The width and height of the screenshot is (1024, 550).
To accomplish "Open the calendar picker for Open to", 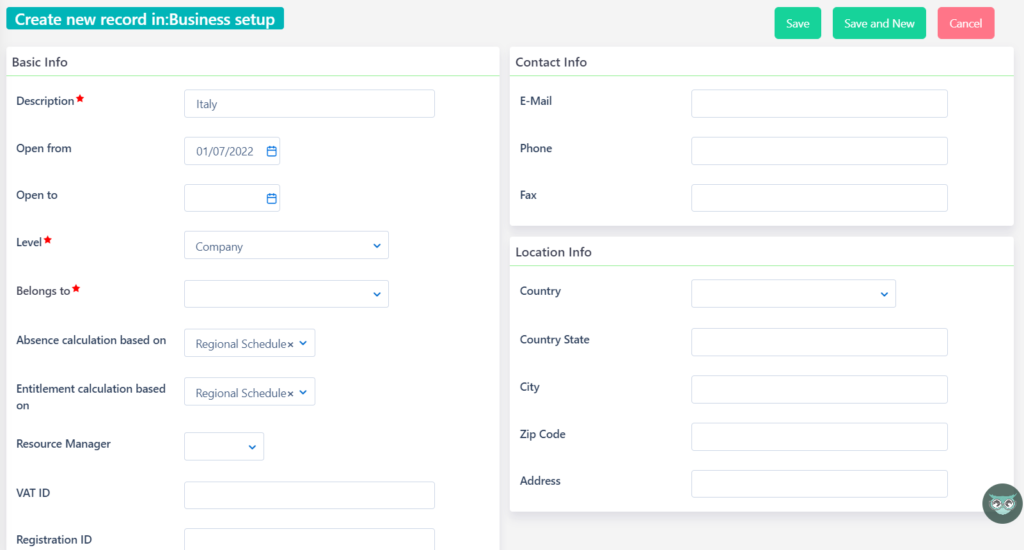I will pyautogui.click(x=272, y=199).
